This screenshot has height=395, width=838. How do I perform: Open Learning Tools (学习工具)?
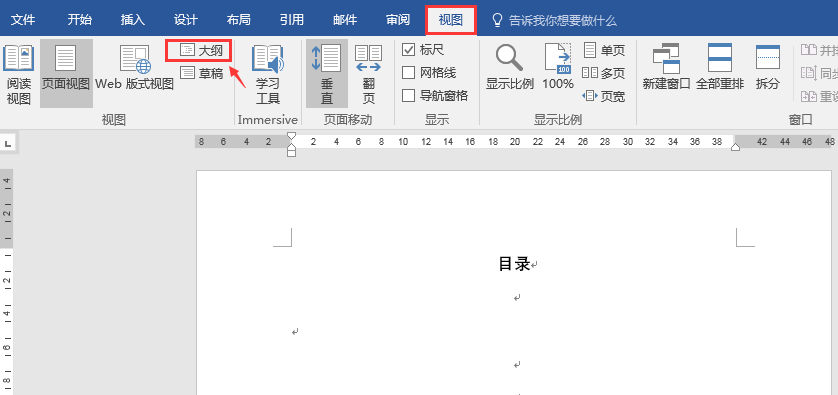268,74
